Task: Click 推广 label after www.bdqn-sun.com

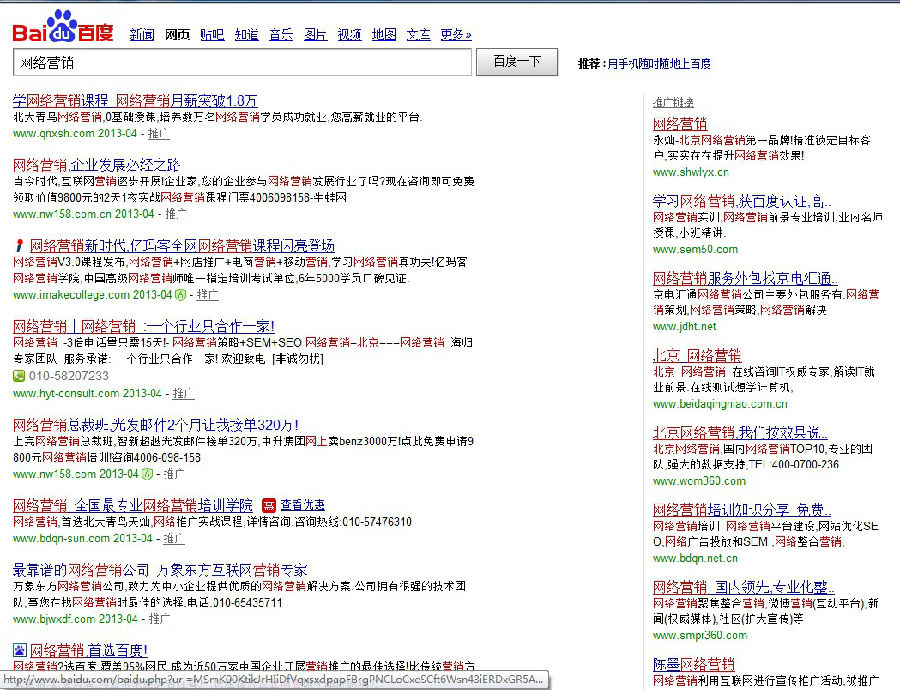Action: (x=173, y=538)
